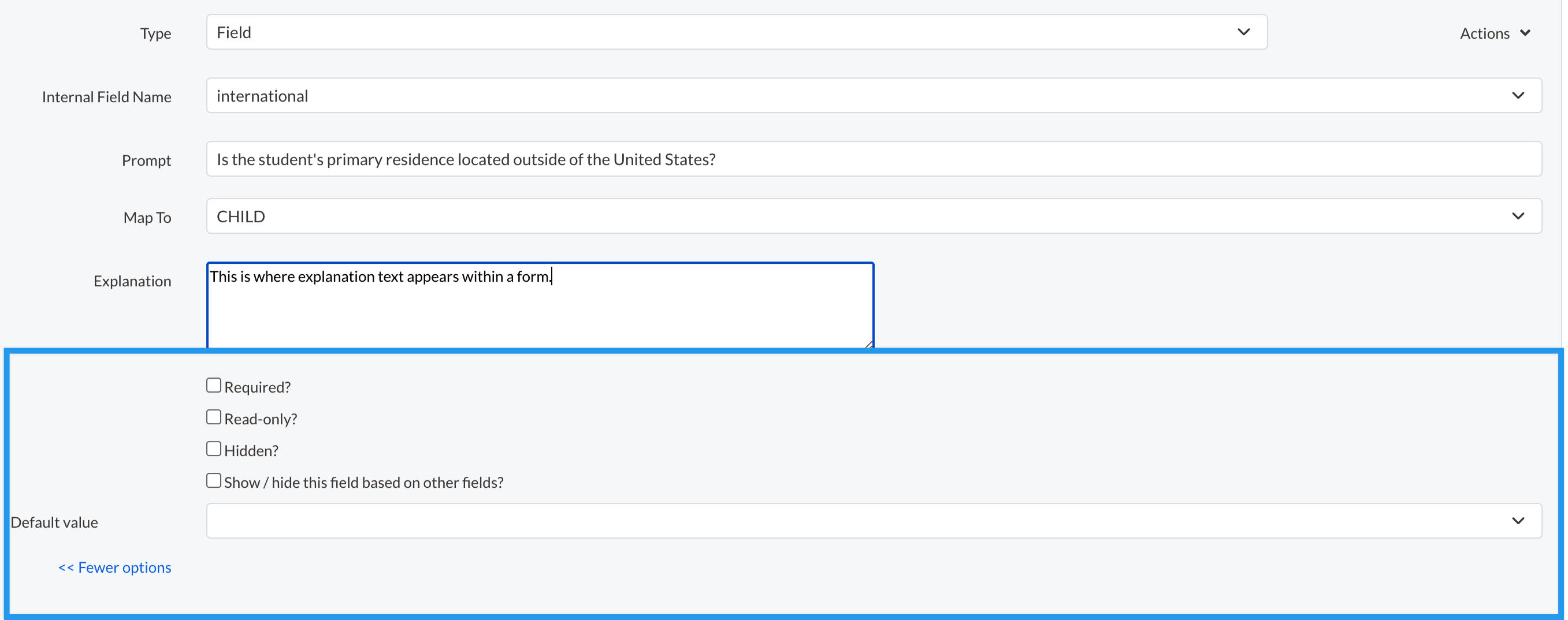Click the Fewer options link
This screenshot has height=620, width=1568.
[114, 567]
